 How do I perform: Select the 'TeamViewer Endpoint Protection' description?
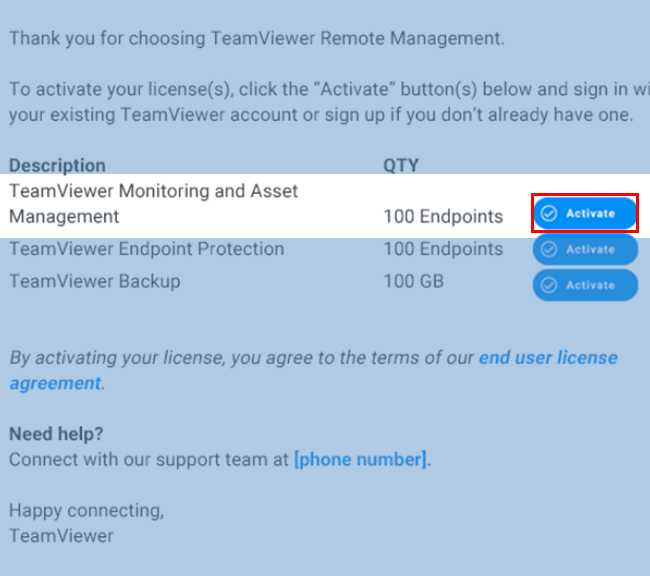(147, 249)
